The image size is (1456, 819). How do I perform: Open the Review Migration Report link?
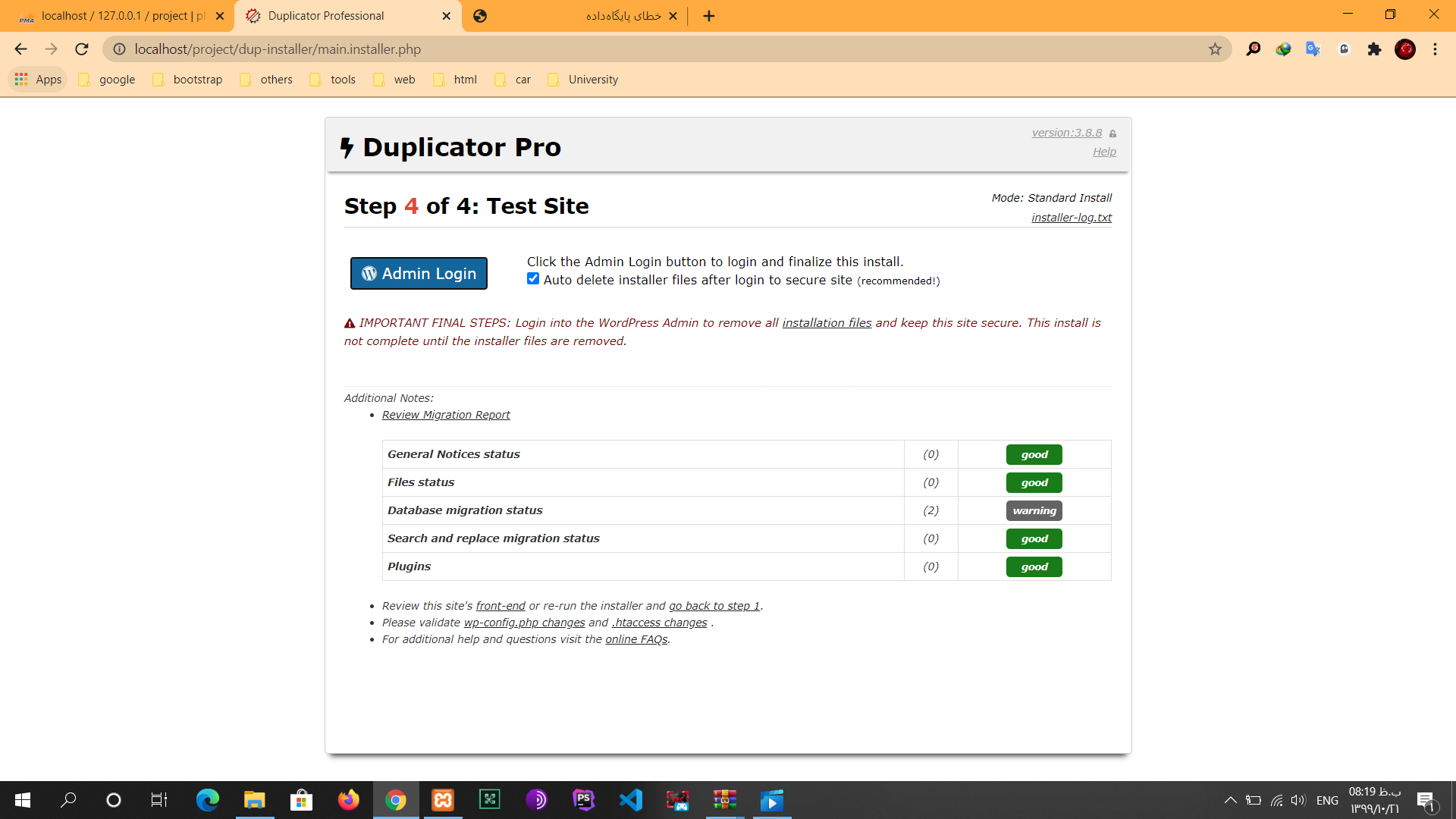tap(446, 415)
